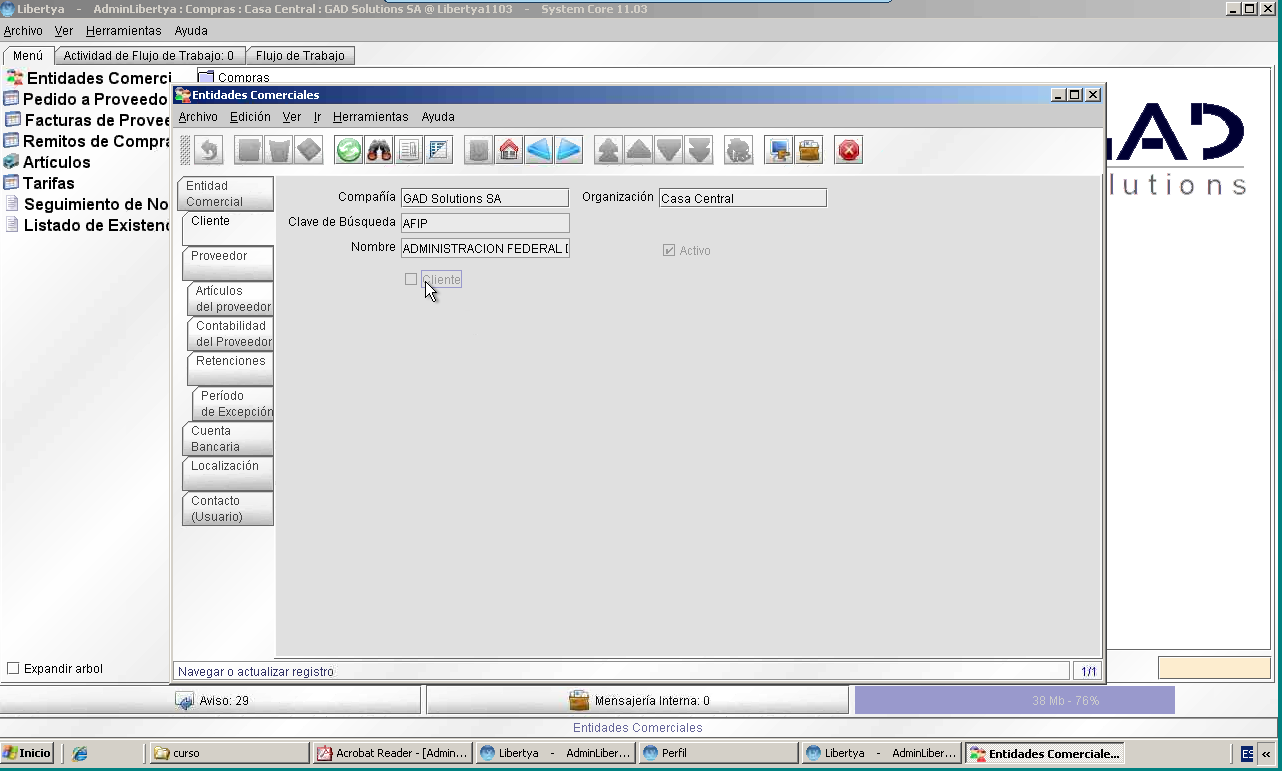The width and height of the screenshot is (1282, 771).
Task: Click the memory usage progress bar
Action: [1015, 700]
